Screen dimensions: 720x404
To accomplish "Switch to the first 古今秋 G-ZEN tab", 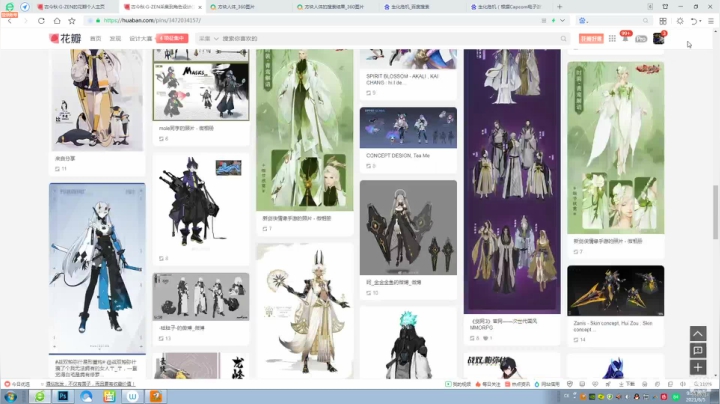I will 74,7.
